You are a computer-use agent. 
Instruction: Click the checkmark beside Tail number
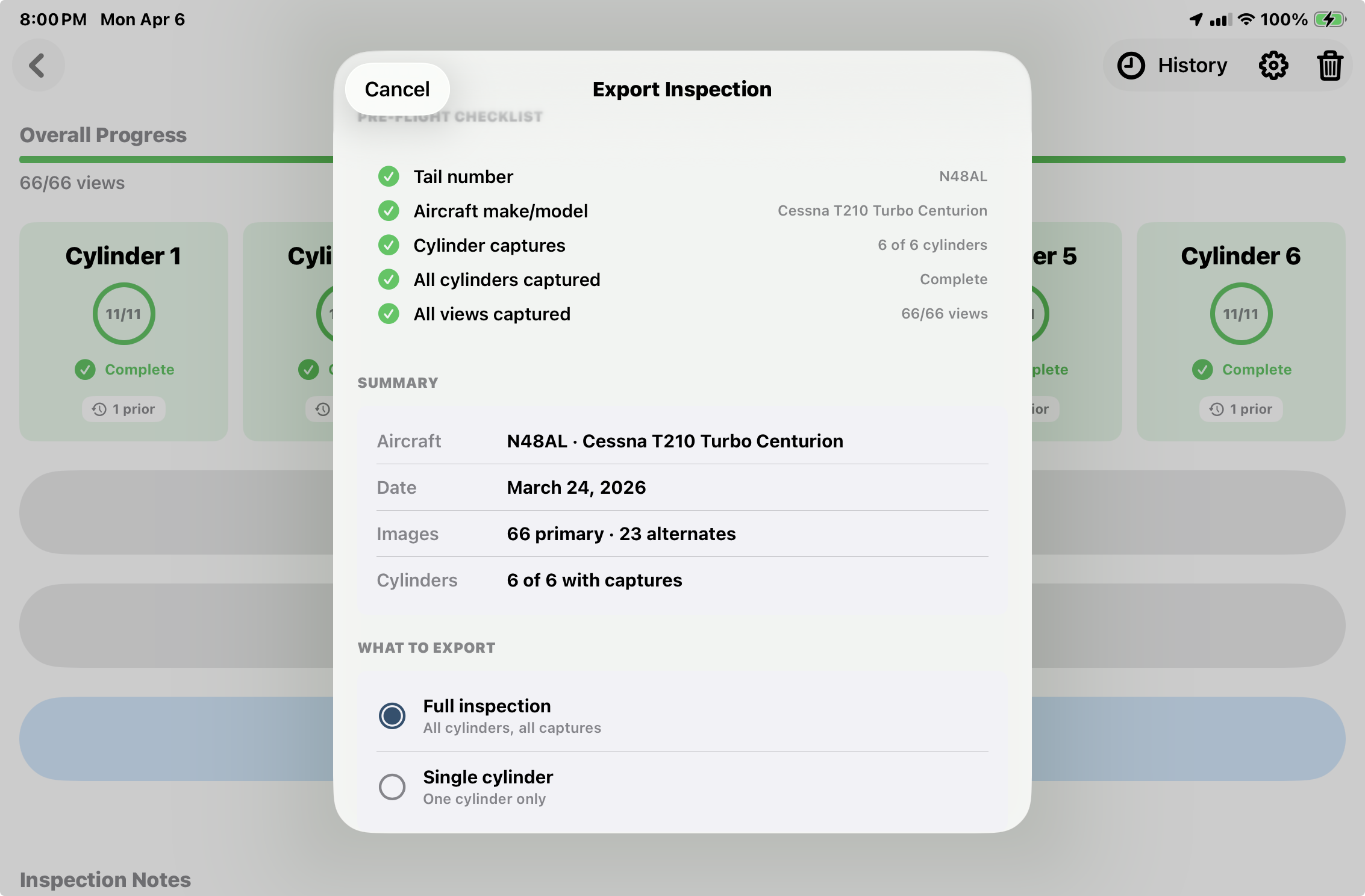click(x=389, y=176)
